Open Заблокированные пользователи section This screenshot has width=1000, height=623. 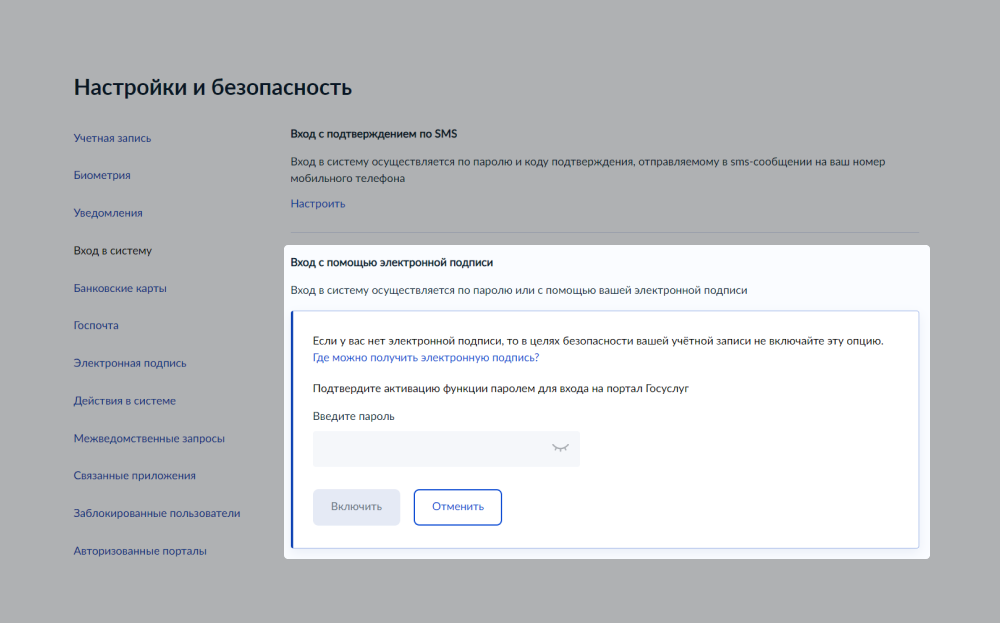[x=157, y=513]
